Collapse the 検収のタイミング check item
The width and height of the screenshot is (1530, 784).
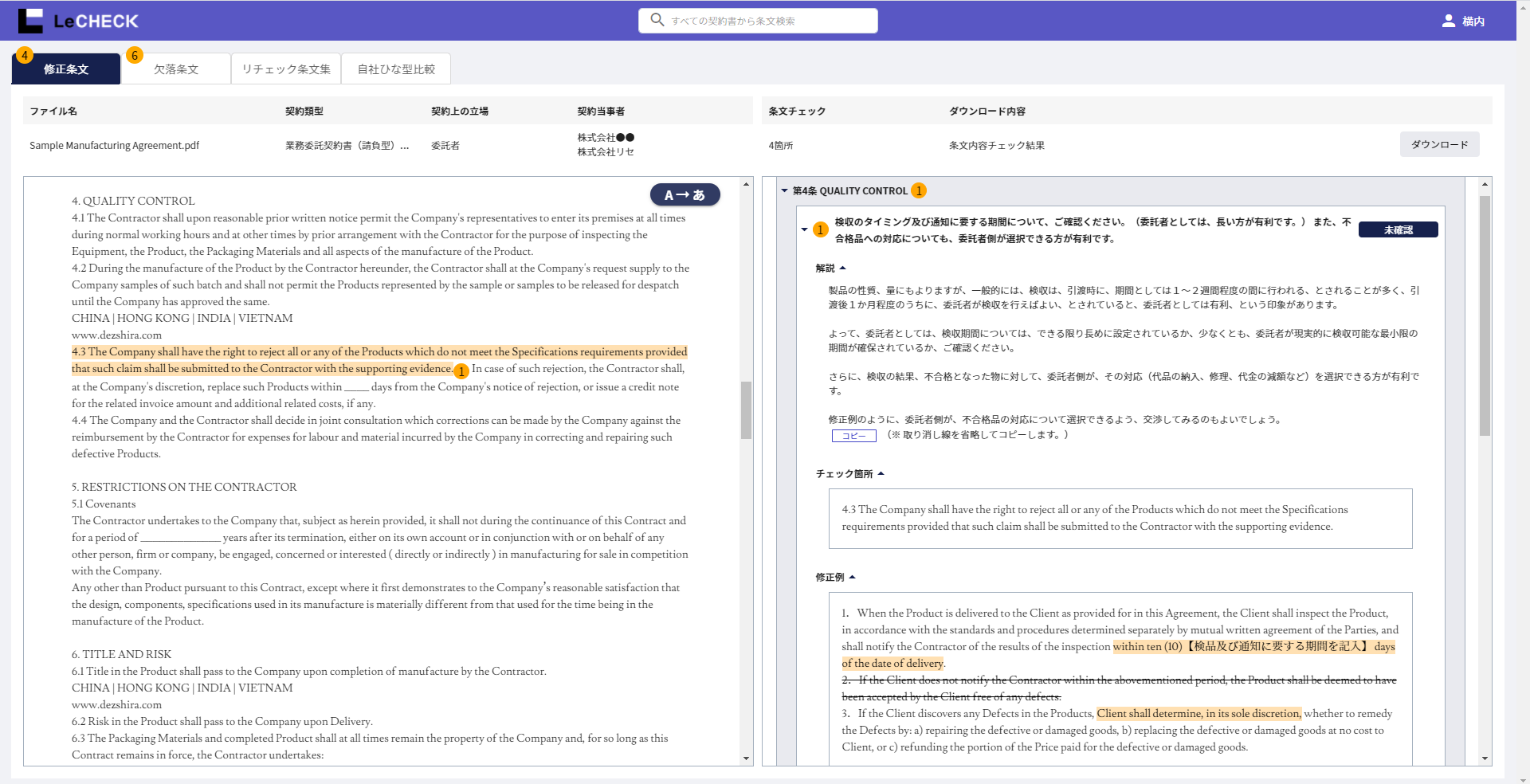(804, 229)
